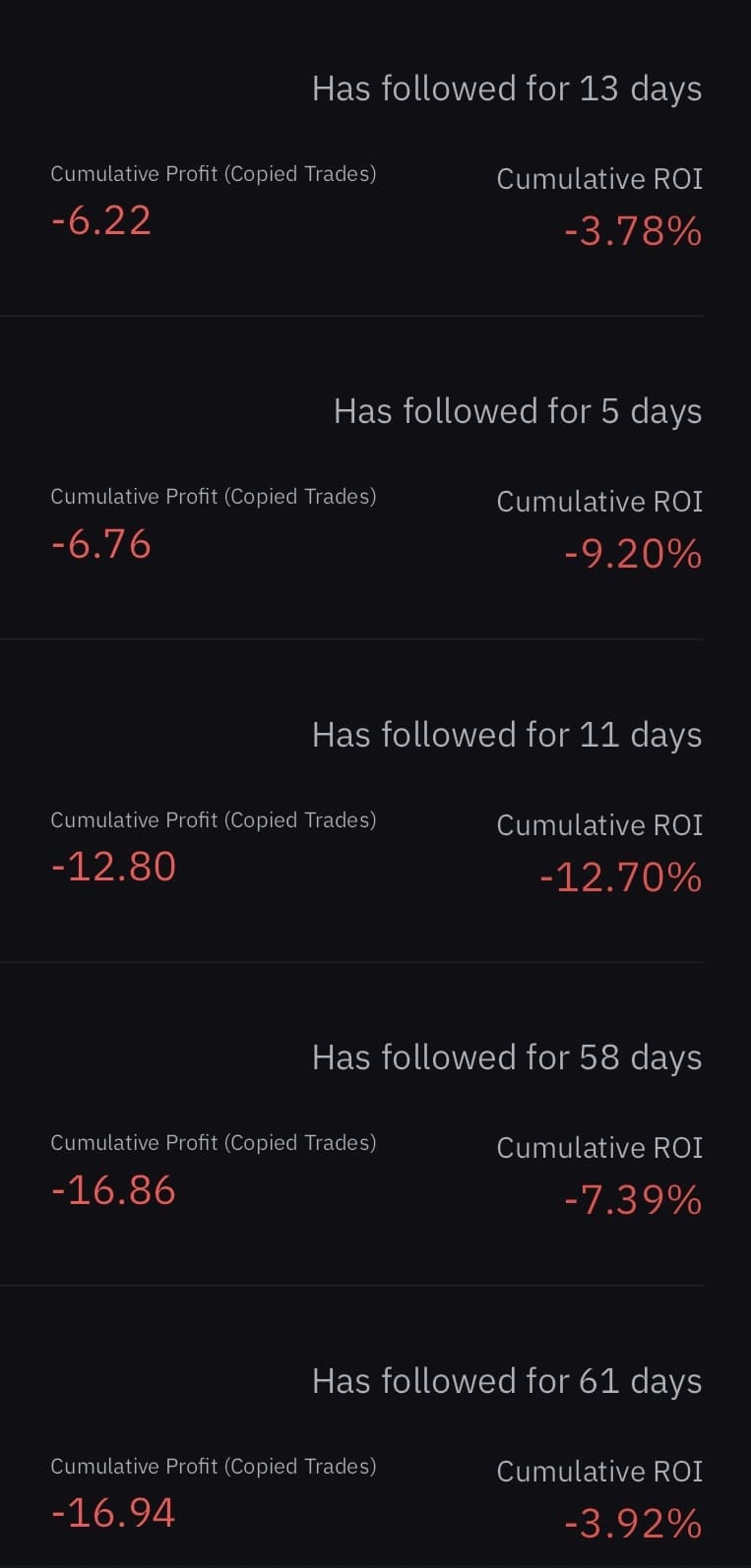Tap the -3.92% cumulative ROI value
Image resolution: width=751 pixels, height=1568 pixels.
pos(633,1524)
